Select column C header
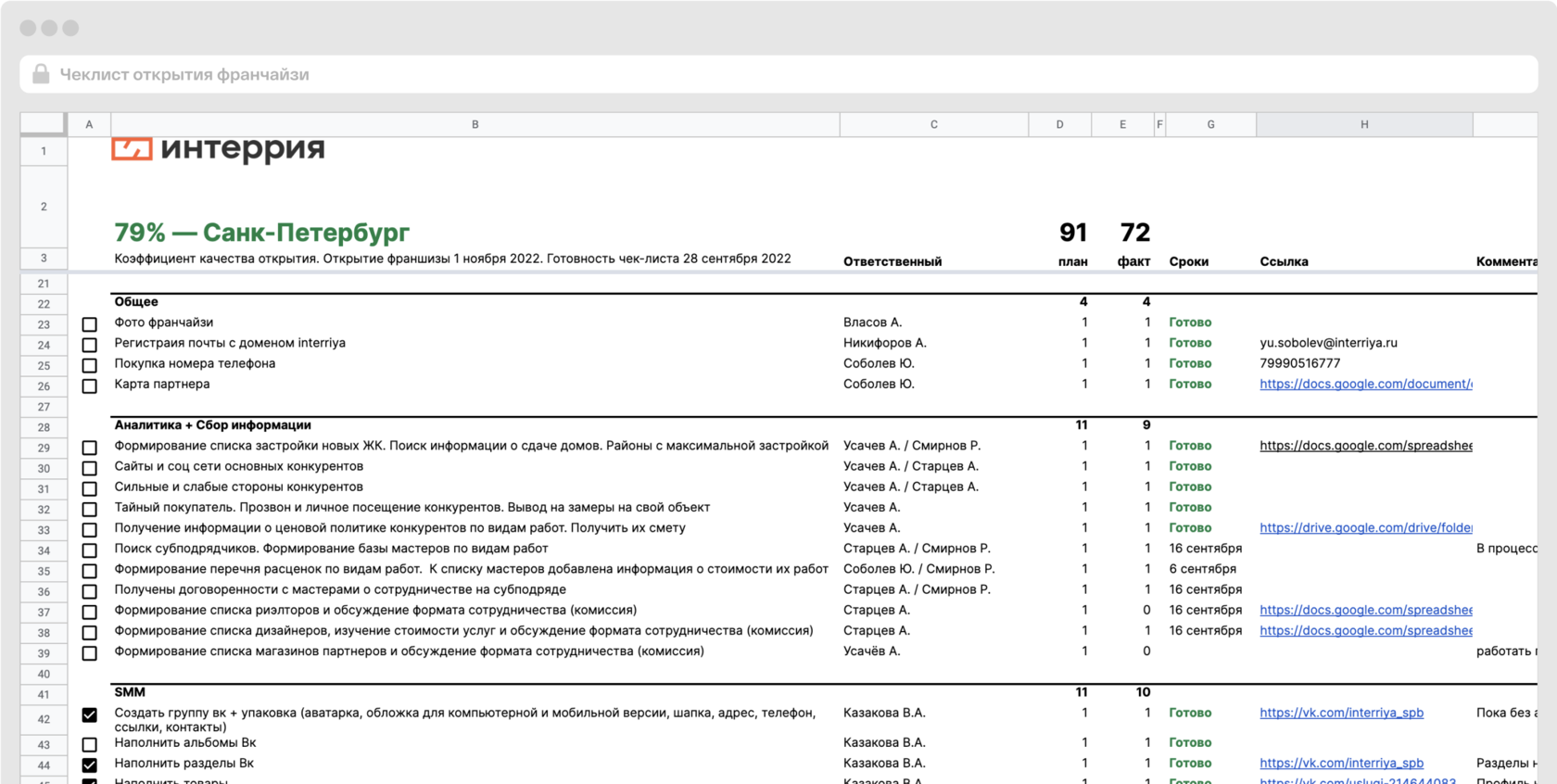This screenshot has height=784, width=1557. click(934, 124)
